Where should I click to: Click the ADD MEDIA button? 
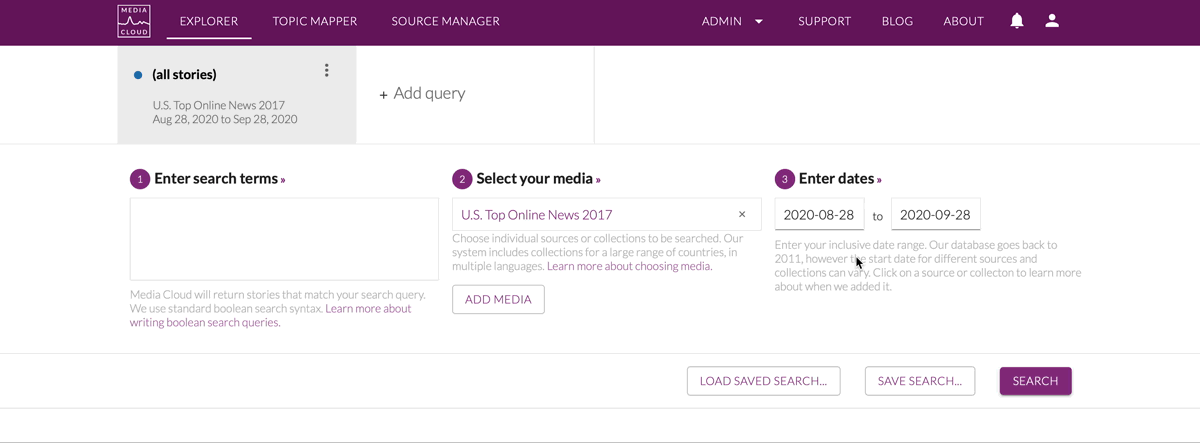(498, 300)
